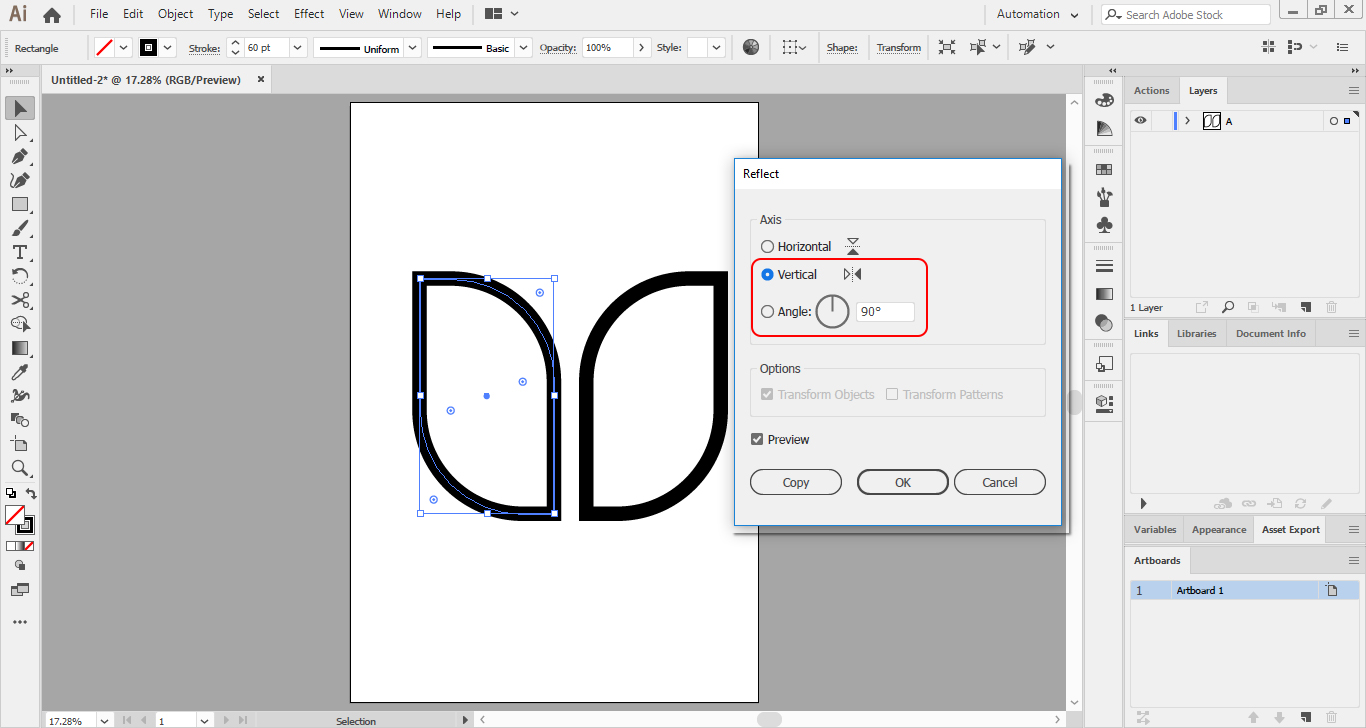Select the Gradient tool

19,348
